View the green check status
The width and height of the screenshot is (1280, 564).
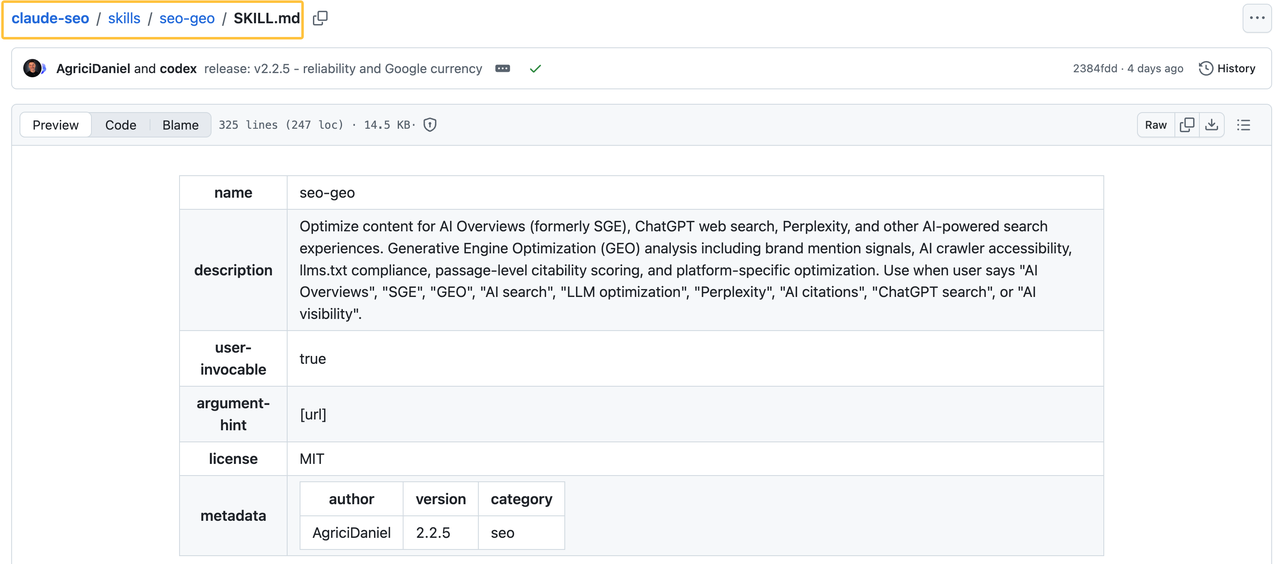[535, 69]
